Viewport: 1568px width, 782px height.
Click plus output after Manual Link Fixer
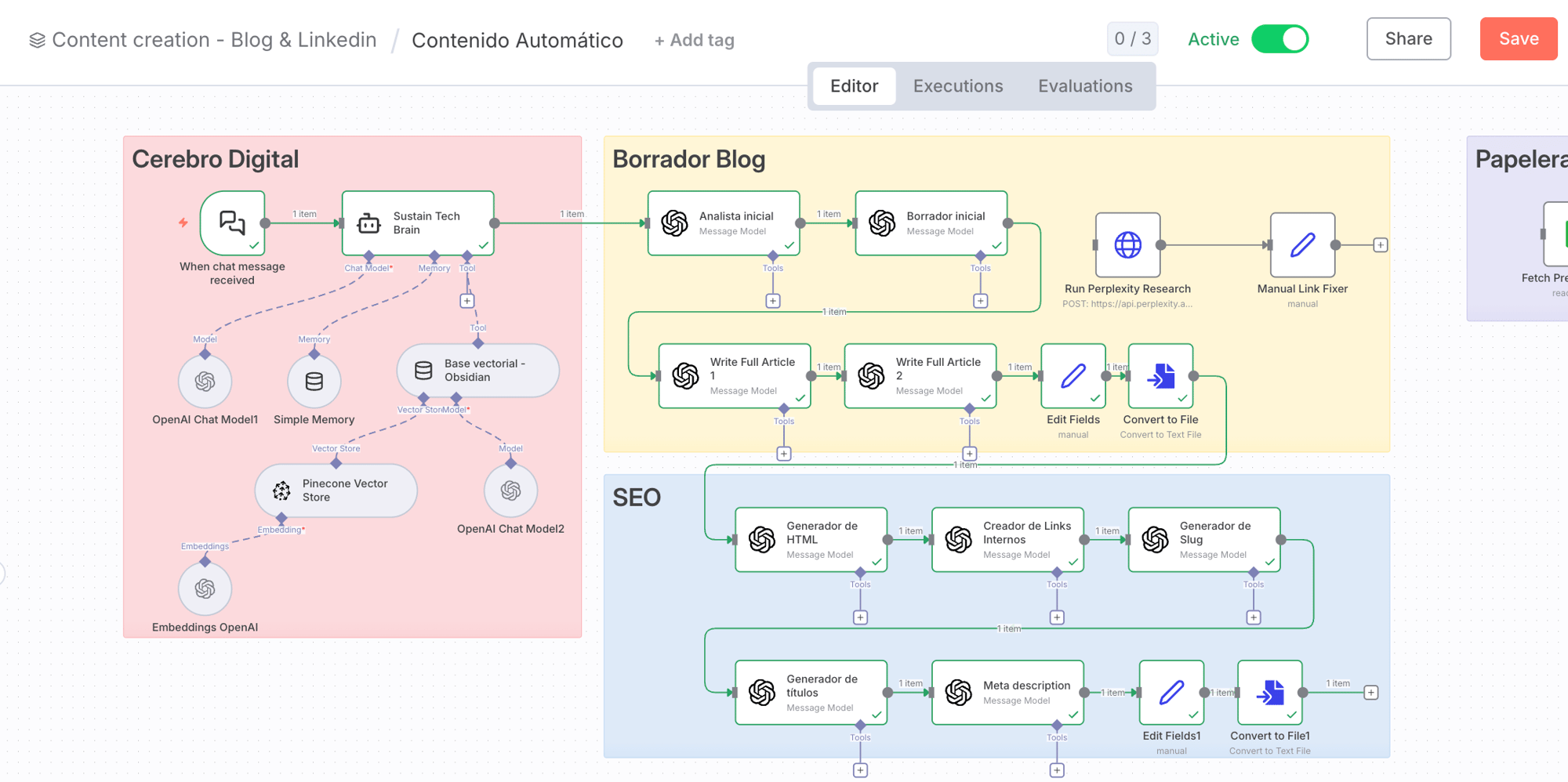pos(1381,245)
